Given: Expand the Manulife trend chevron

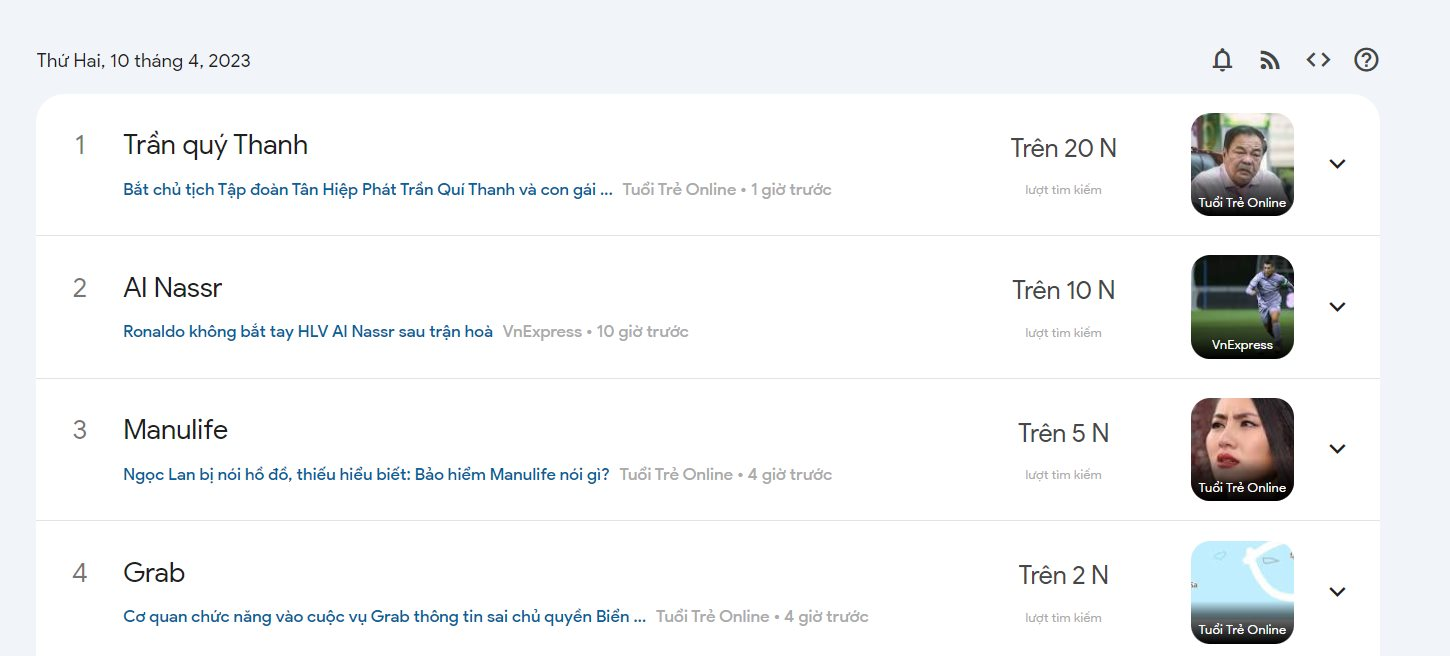Looking at the screenshot, I should [x=1337, y=449].
